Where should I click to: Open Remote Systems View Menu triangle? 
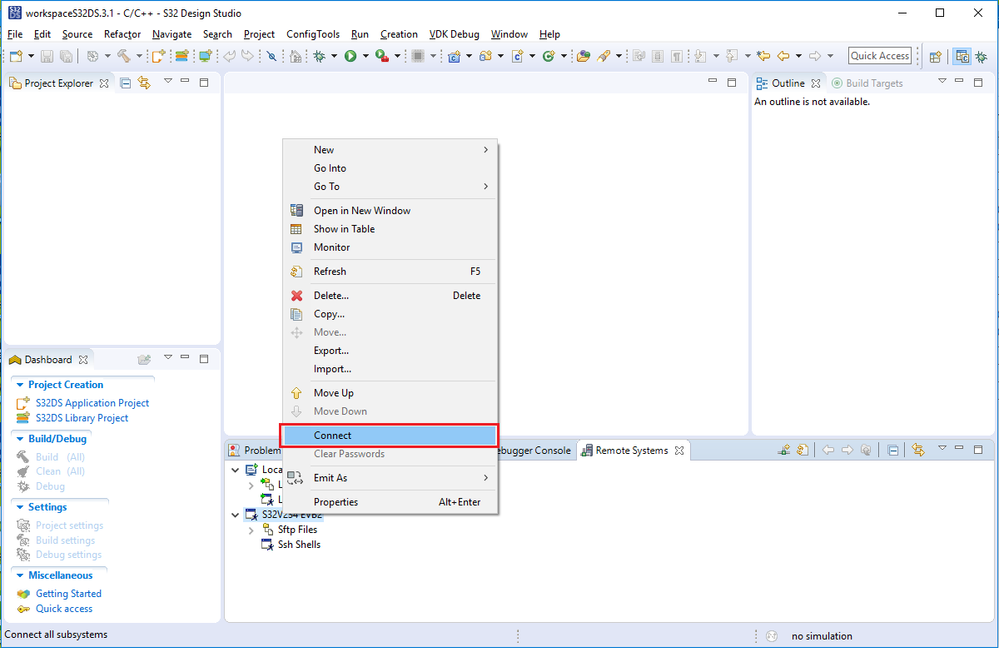(x=942, y=448)
